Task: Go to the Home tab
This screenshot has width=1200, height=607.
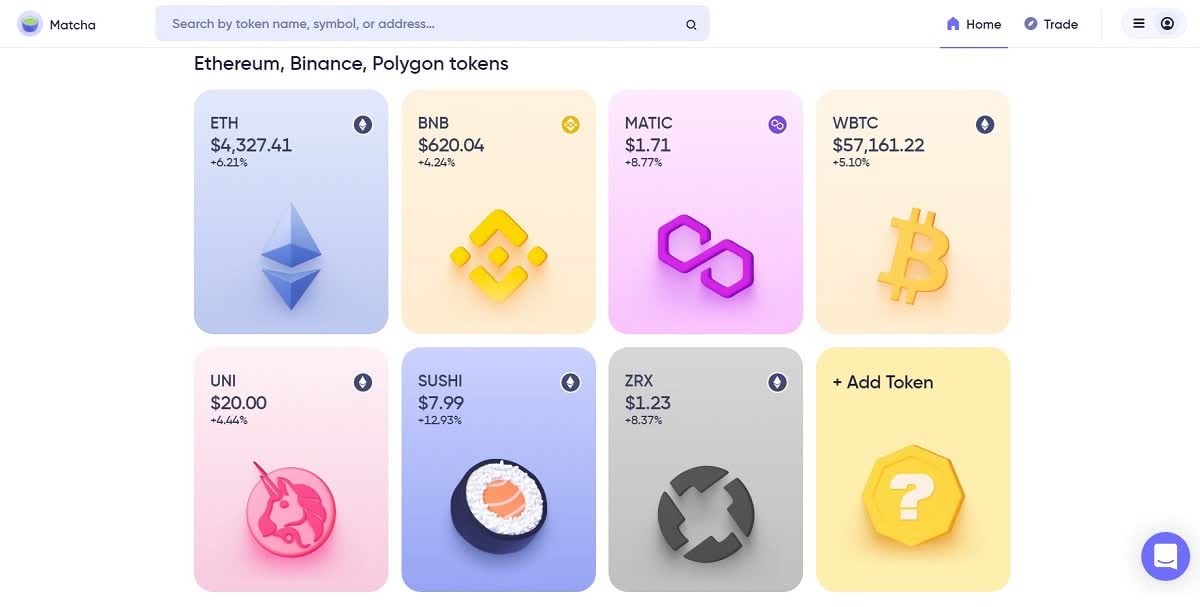Action: tap(974, 24)
